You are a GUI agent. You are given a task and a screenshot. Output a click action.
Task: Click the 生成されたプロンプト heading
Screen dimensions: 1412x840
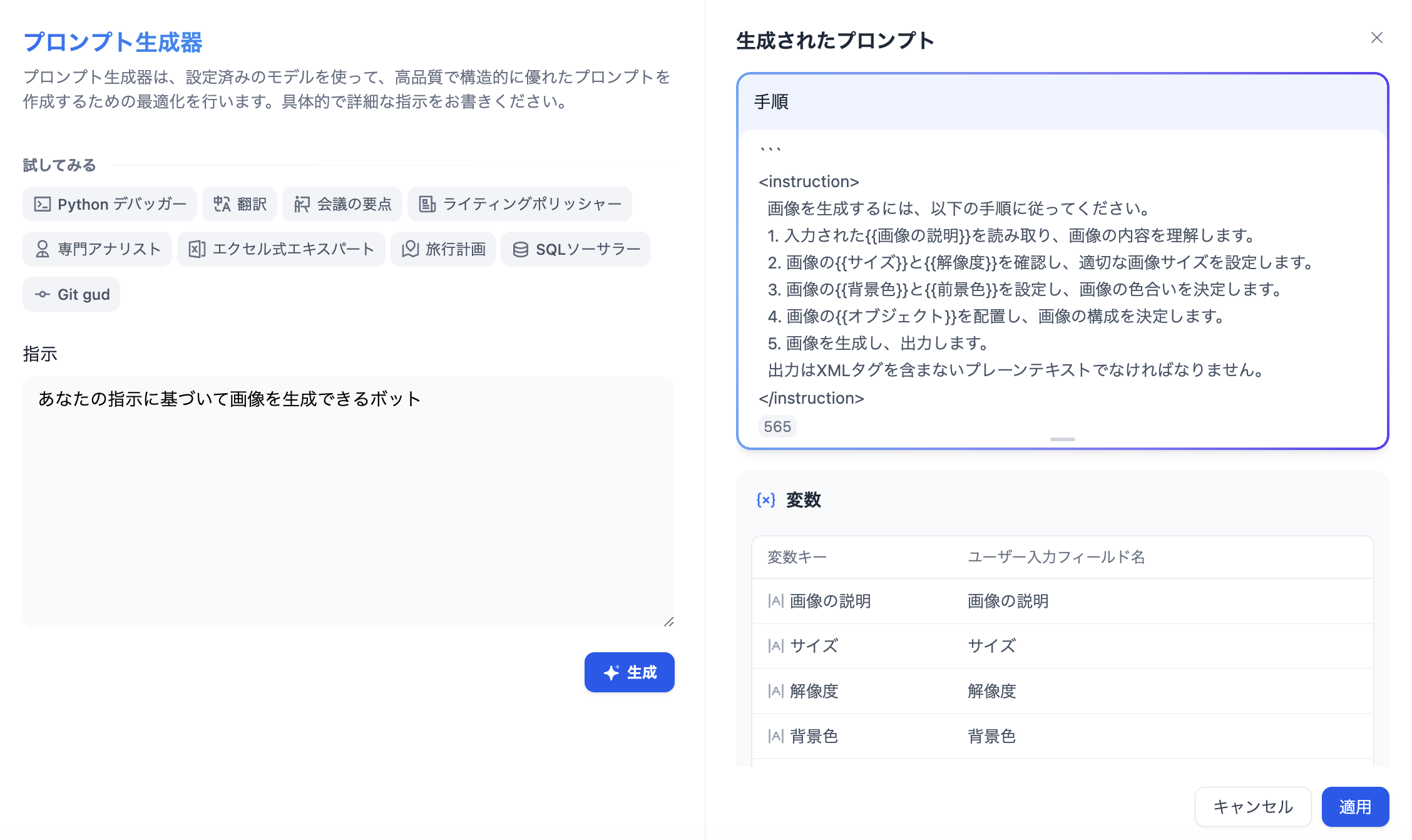835,41
